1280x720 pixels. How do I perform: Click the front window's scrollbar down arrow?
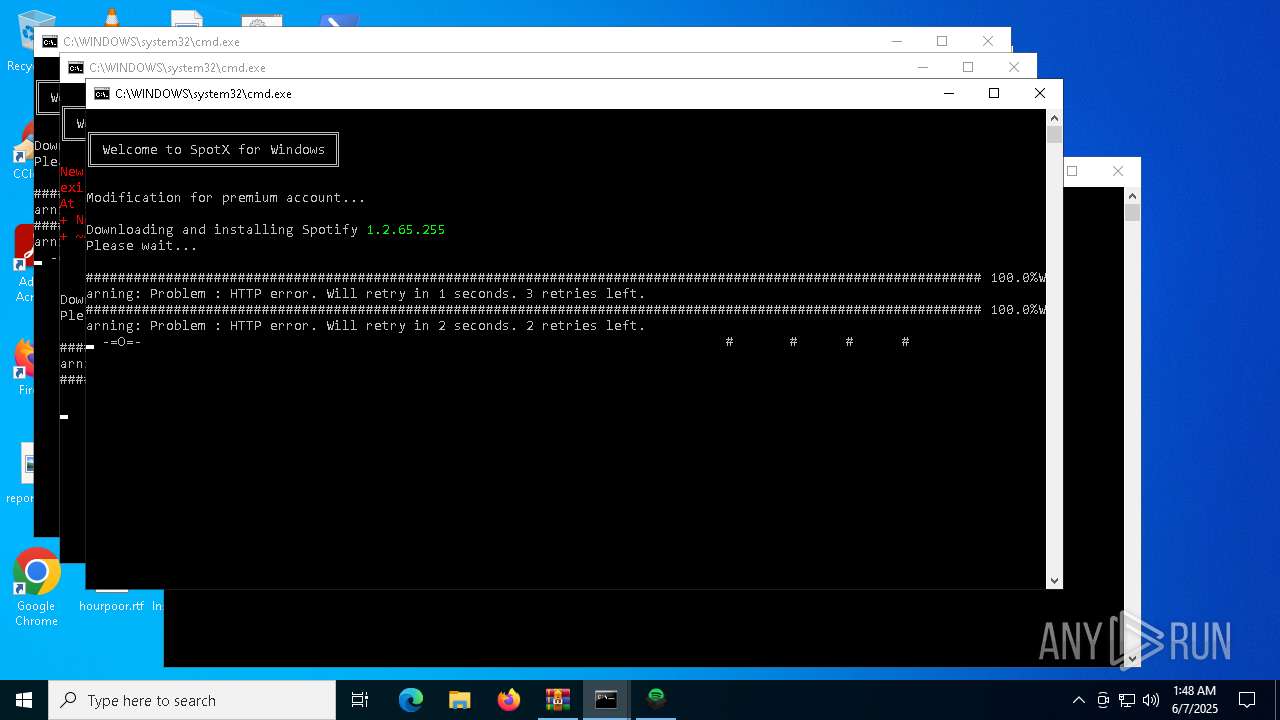click(x=1054, y=581)
